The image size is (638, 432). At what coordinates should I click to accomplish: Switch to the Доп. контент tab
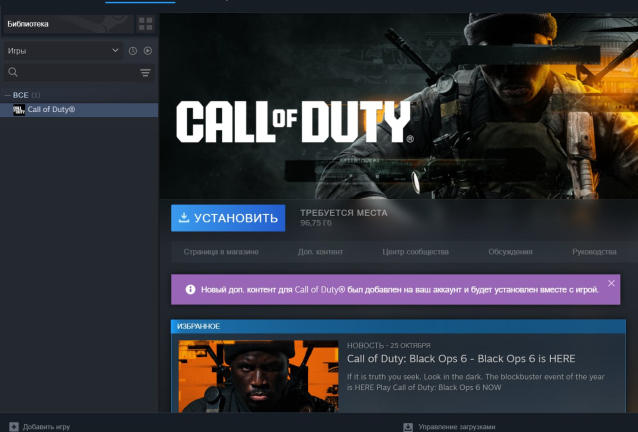[x=320, y=252]
